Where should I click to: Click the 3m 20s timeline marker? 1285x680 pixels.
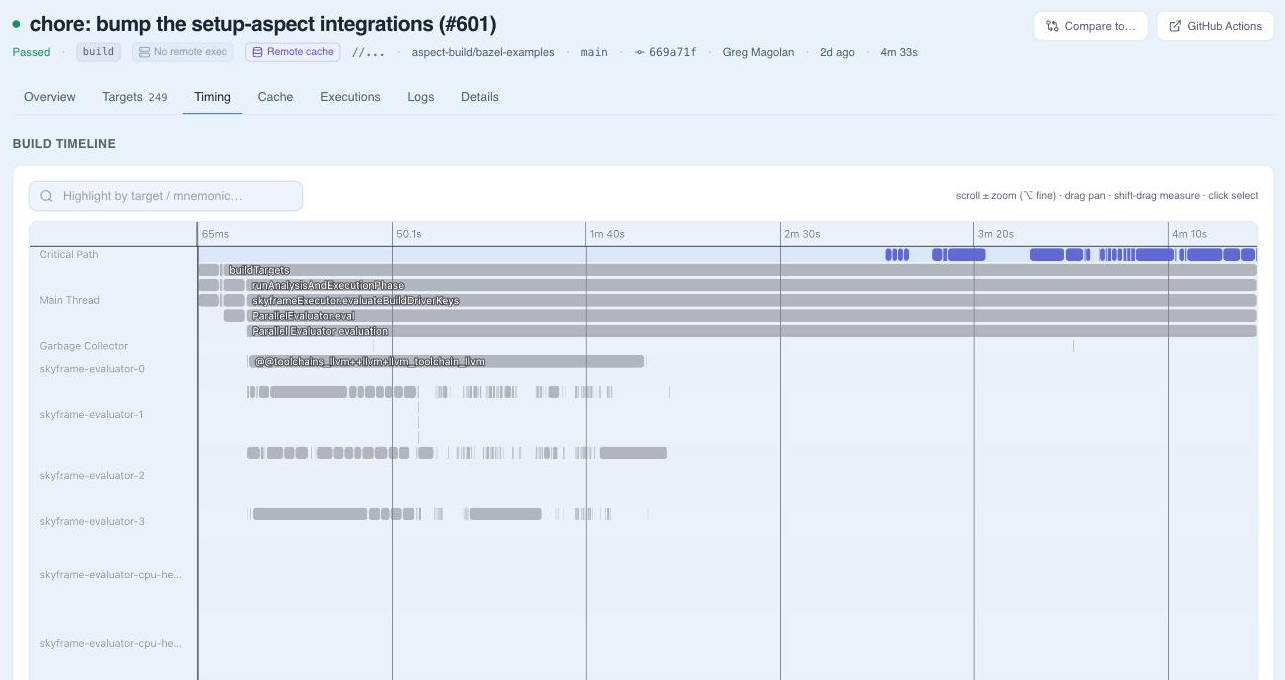coord(996,234)
